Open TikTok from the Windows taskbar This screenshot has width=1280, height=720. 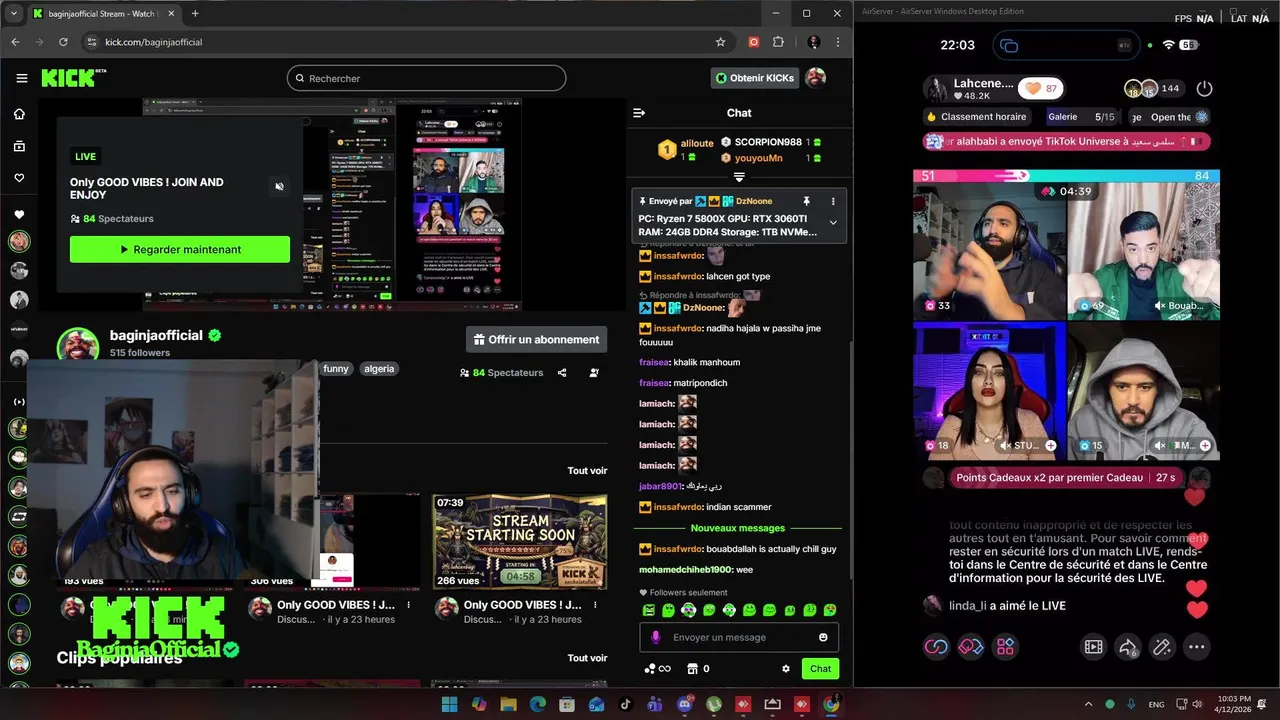click(x=626, y=704)
